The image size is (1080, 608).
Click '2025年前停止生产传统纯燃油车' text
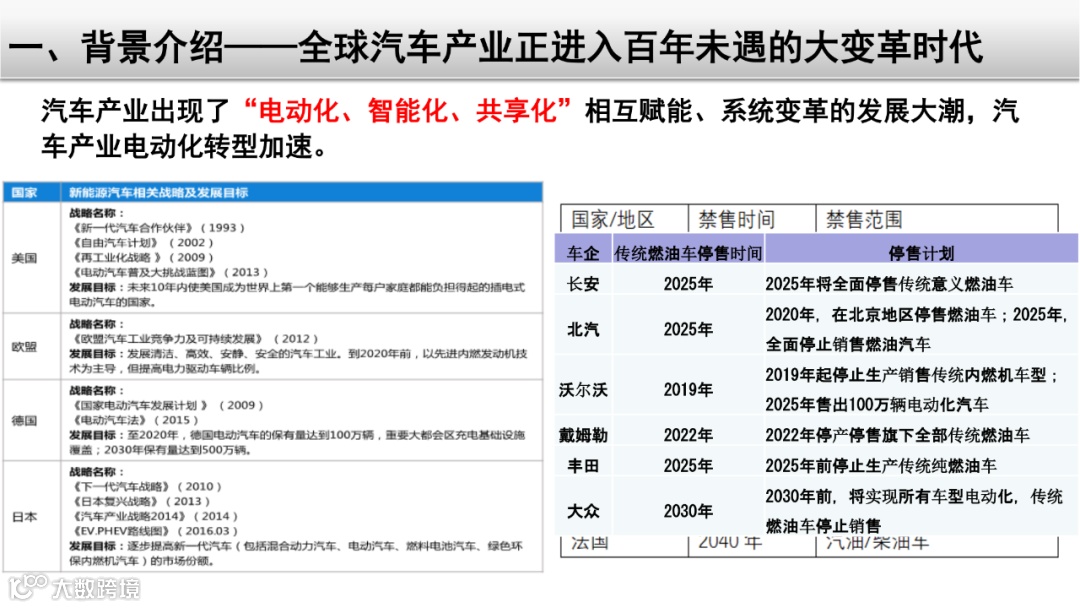click(881, 465)
